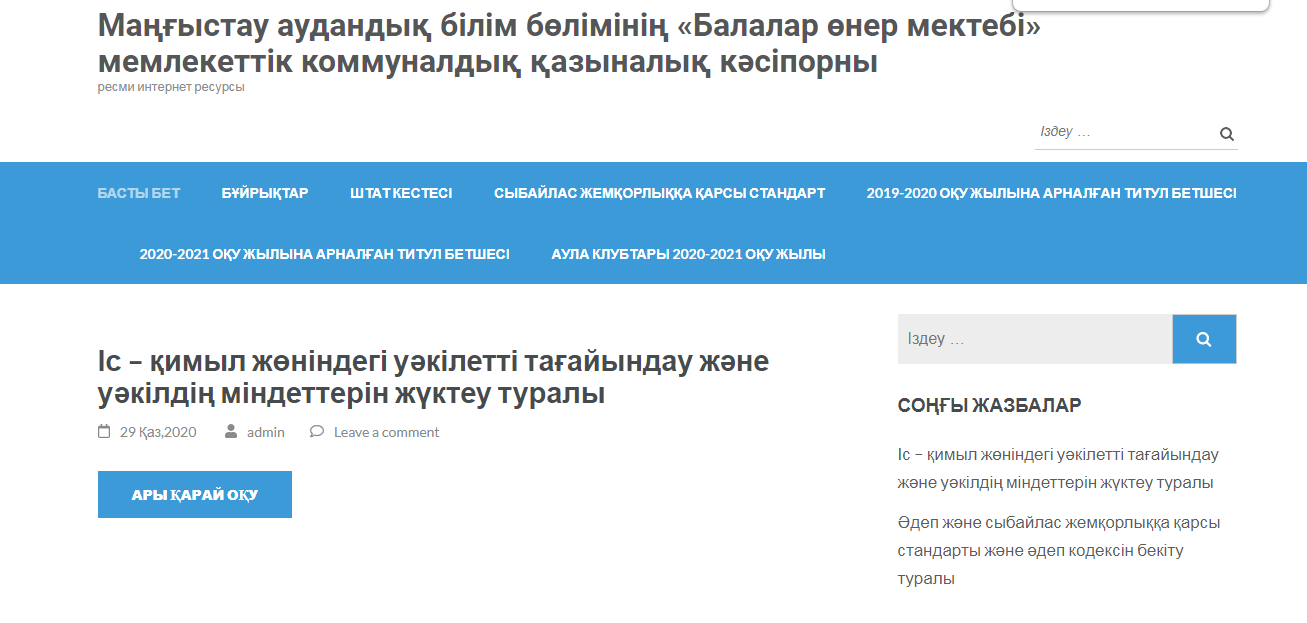Open 2019-2020 ОҚУ ЖЫЛЫНА АРНАЛҒАН ТИТУЛ БЕТШЕСІ
Viewport: 1307px width, 623px height.
[x=1052, y=193]
